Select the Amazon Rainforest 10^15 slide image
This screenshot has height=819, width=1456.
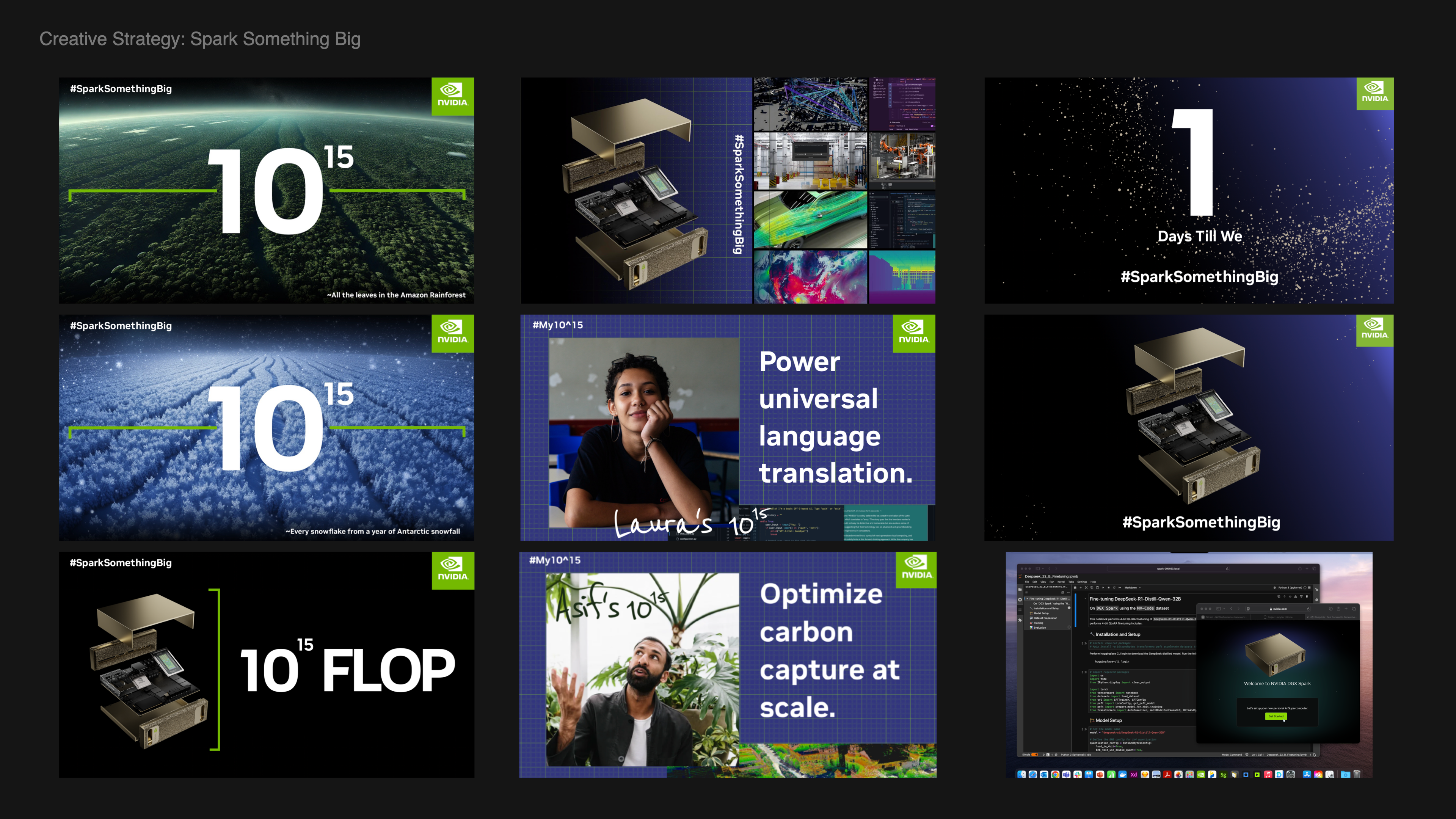tap(266, 190)
